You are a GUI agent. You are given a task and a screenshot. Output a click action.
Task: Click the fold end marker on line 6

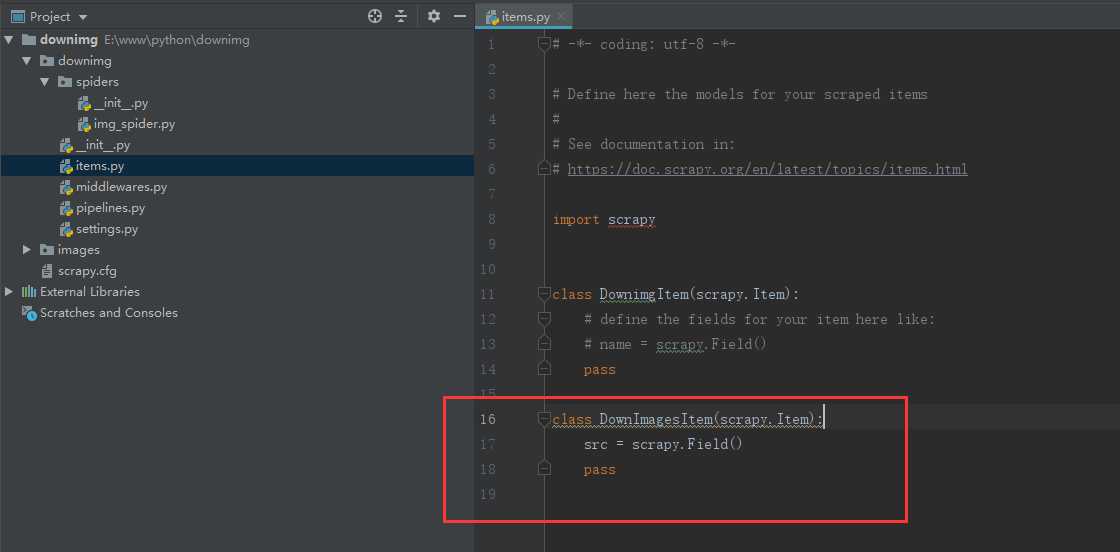coord(544,169)
